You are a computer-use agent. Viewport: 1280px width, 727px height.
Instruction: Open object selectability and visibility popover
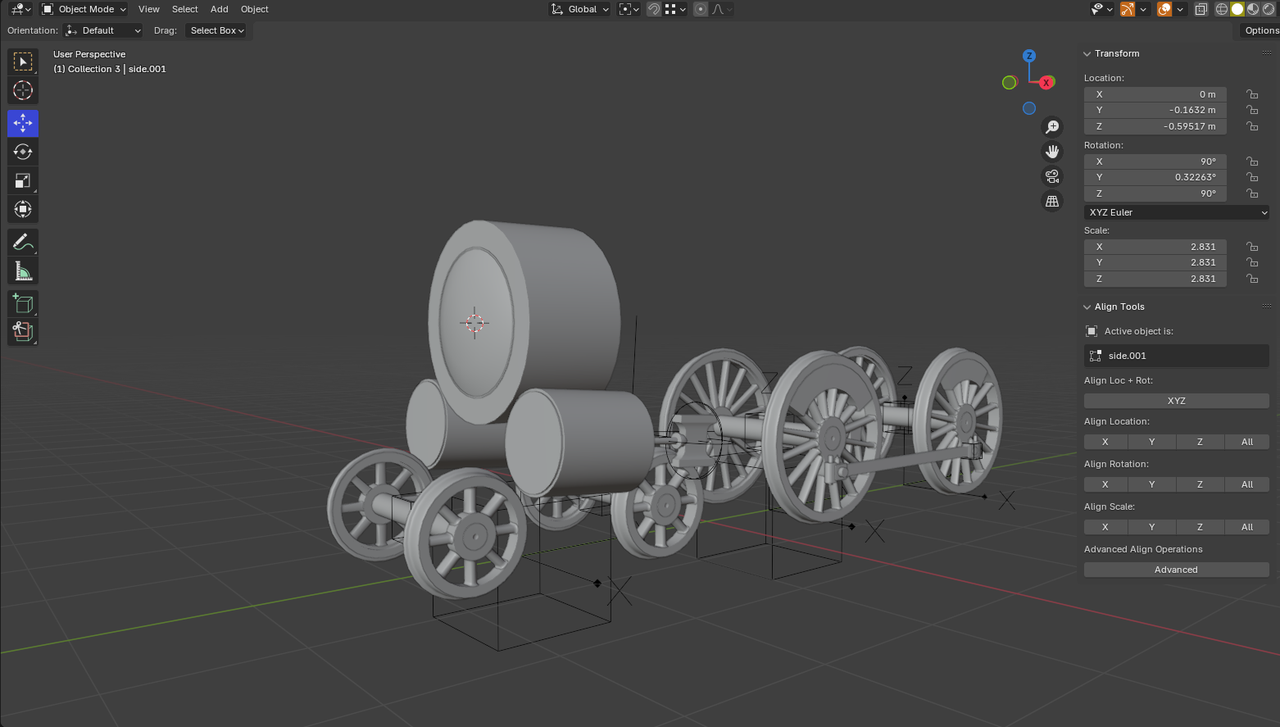click(1100, 9)
